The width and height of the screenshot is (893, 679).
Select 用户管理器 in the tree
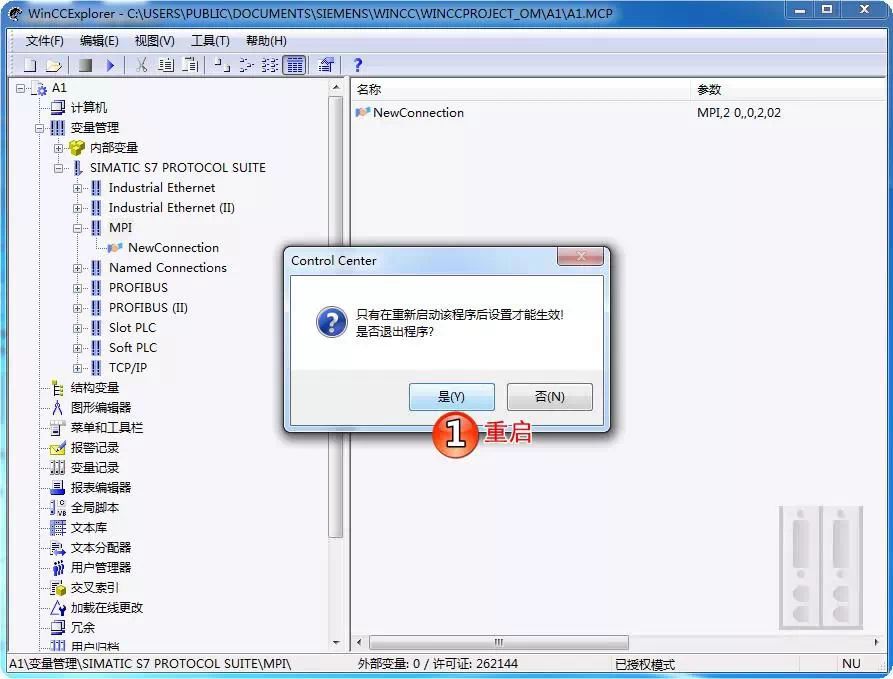(x=101, y=568)
